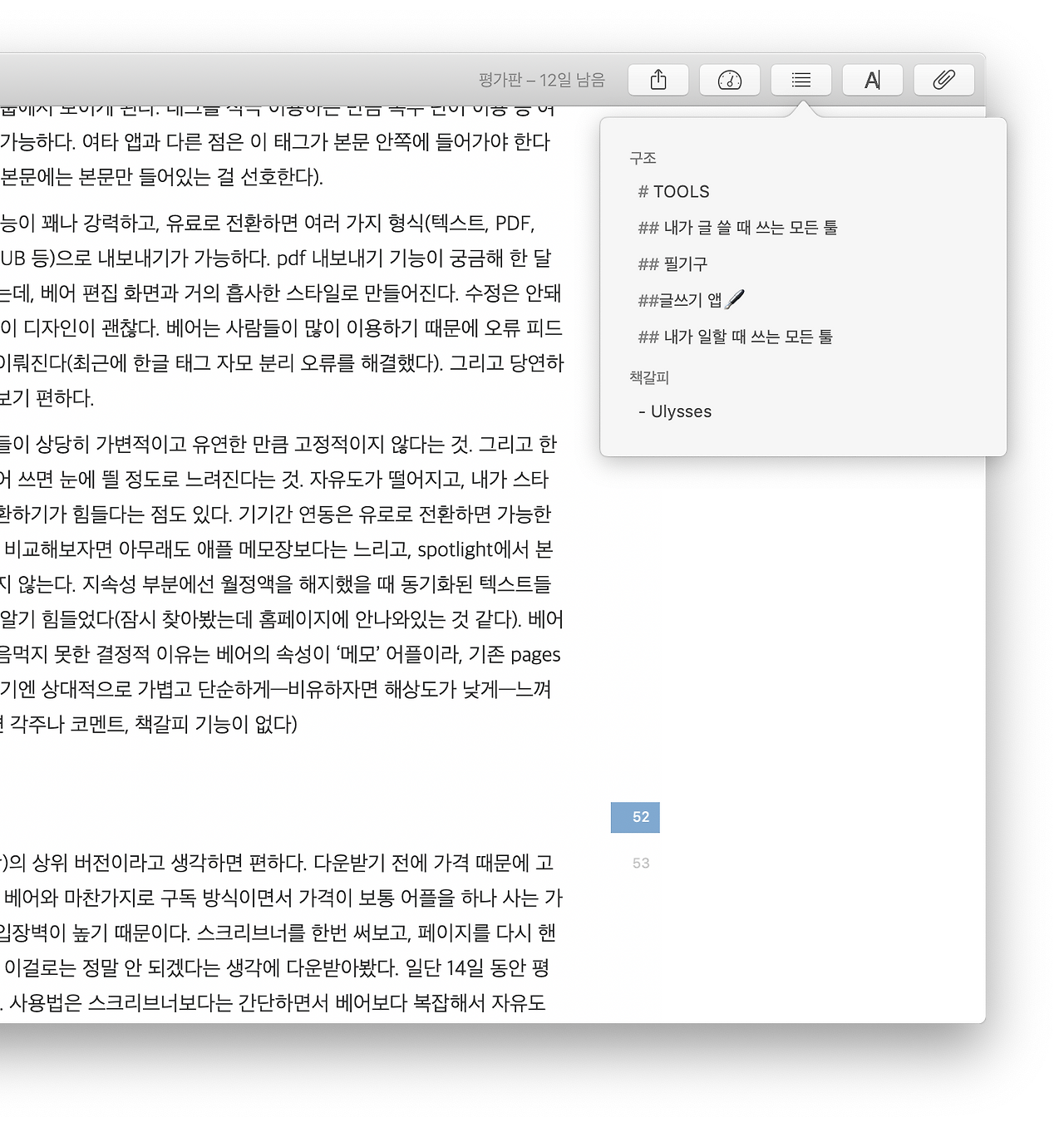Open the markup text style button
This screenshot has height=1127, width=1064.
click(x=873, y=80)
